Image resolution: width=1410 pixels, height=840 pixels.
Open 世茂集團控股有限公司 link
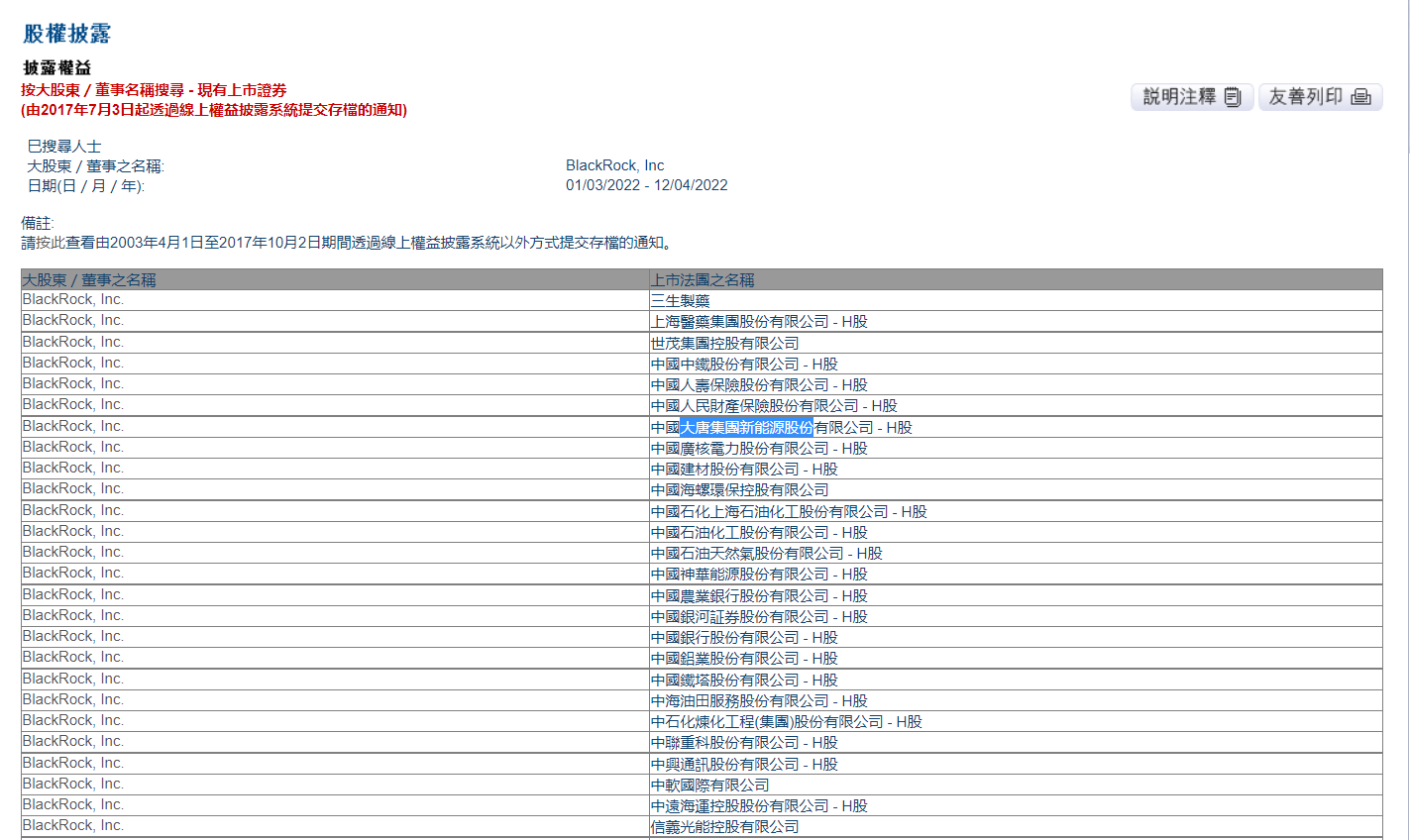725,344
